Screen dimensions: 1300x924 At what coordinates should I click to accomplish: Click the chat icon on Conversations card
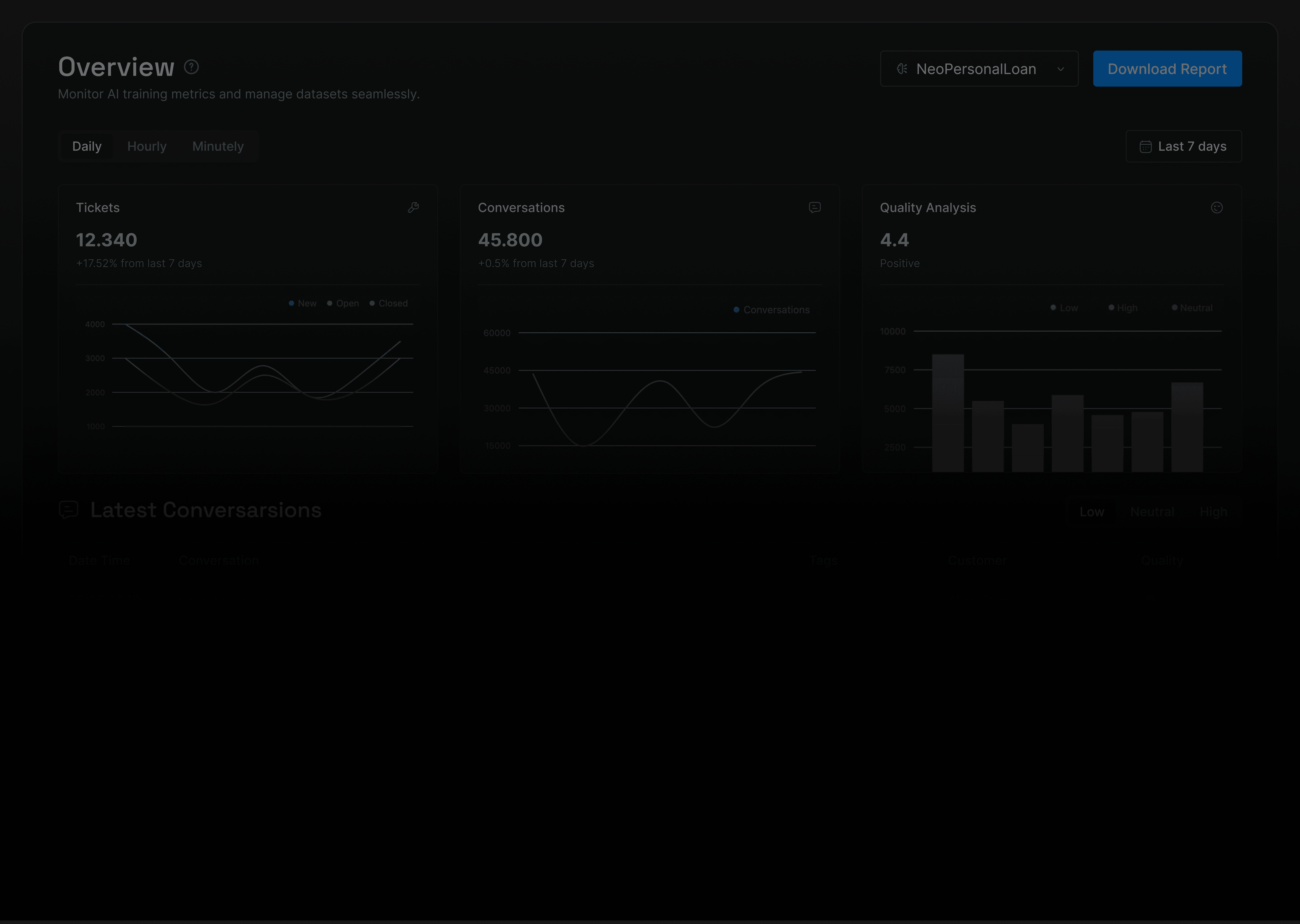815,208
